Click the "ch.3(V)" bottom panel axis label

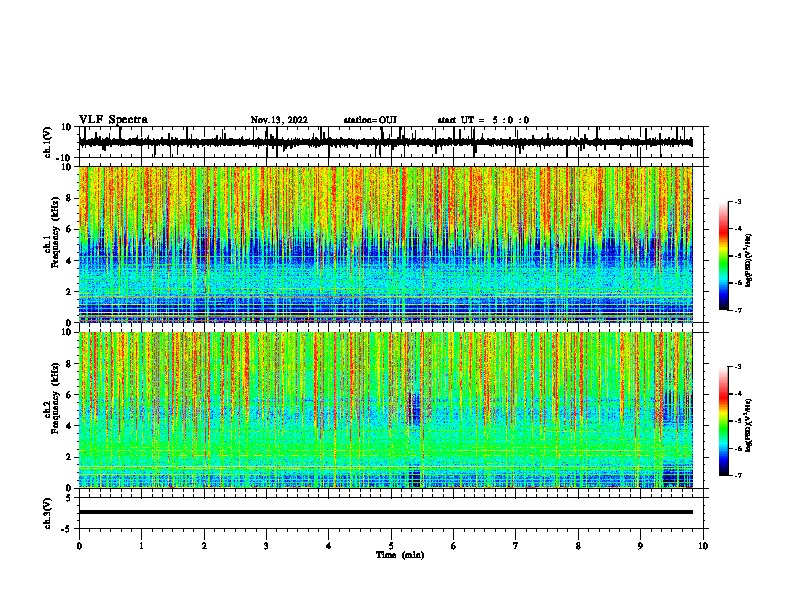tap(48, 513)
